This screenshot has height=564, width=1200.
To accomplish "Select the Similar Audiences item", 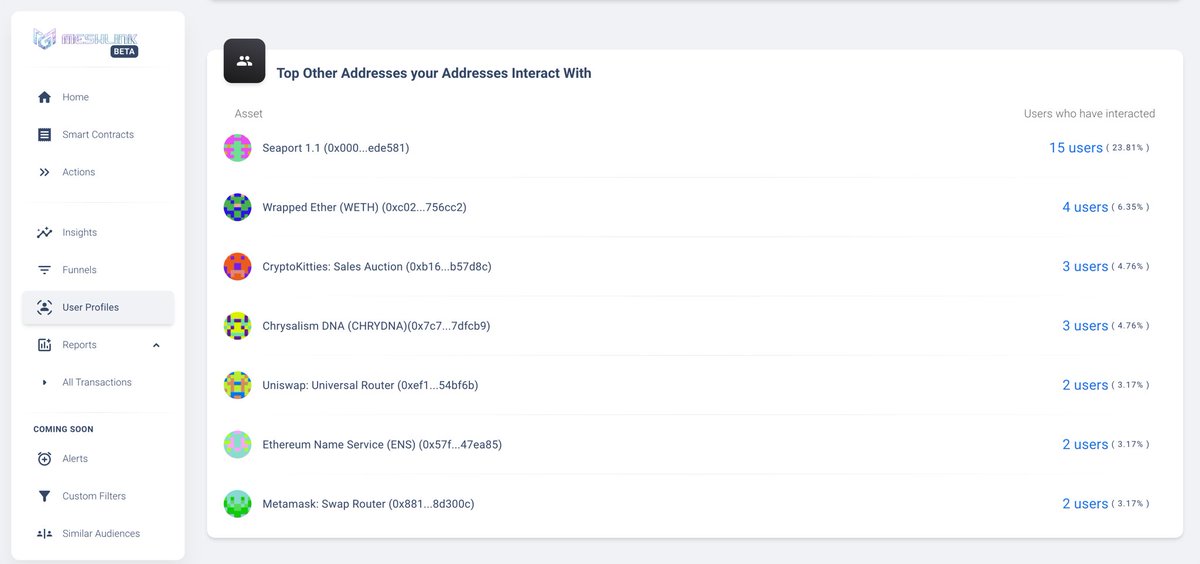I will click(98, 534).
